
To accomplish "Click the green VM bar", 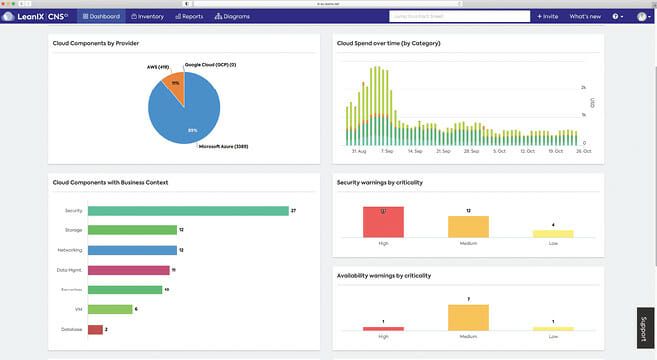I will point(110,309).
